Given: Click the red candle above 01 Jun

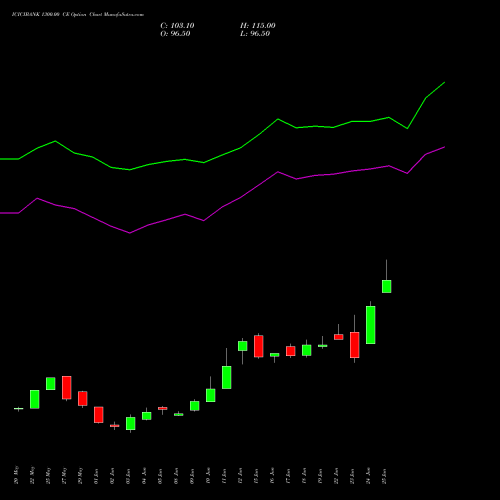Looking at the screenshot, I should (99, 415).
